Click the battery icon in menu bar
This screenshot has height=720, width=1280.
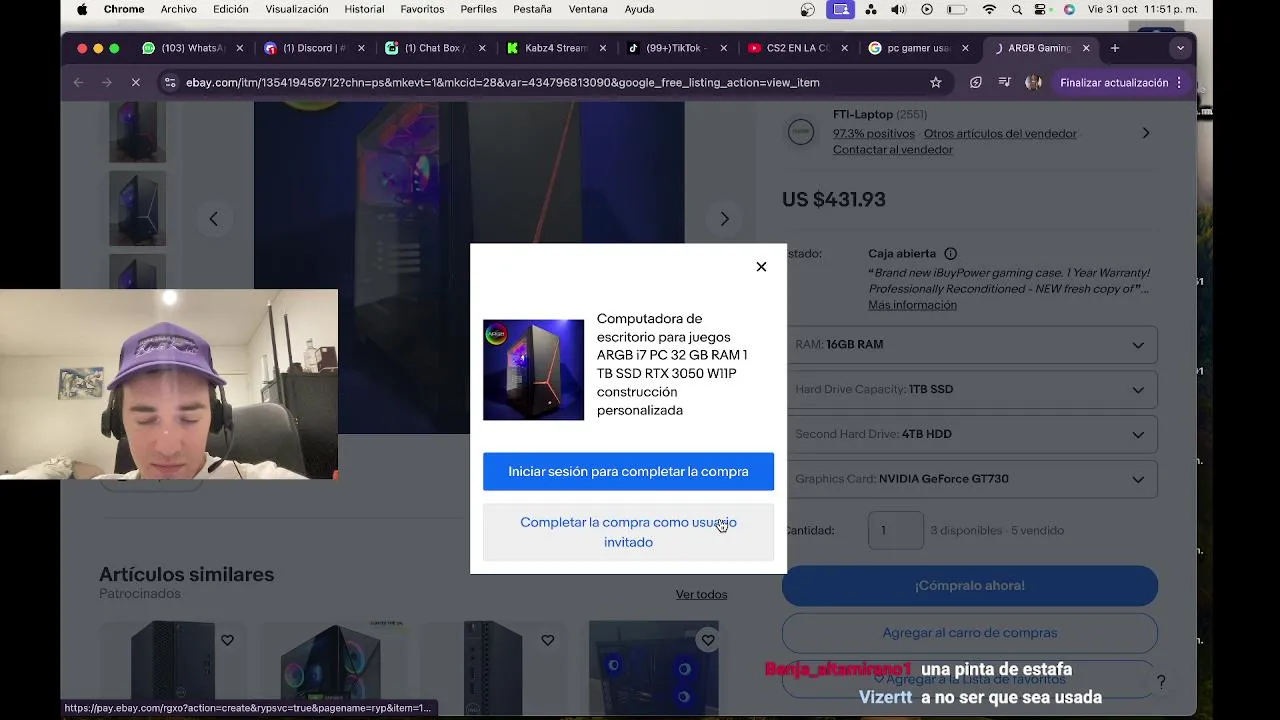(x=957, y=10)
